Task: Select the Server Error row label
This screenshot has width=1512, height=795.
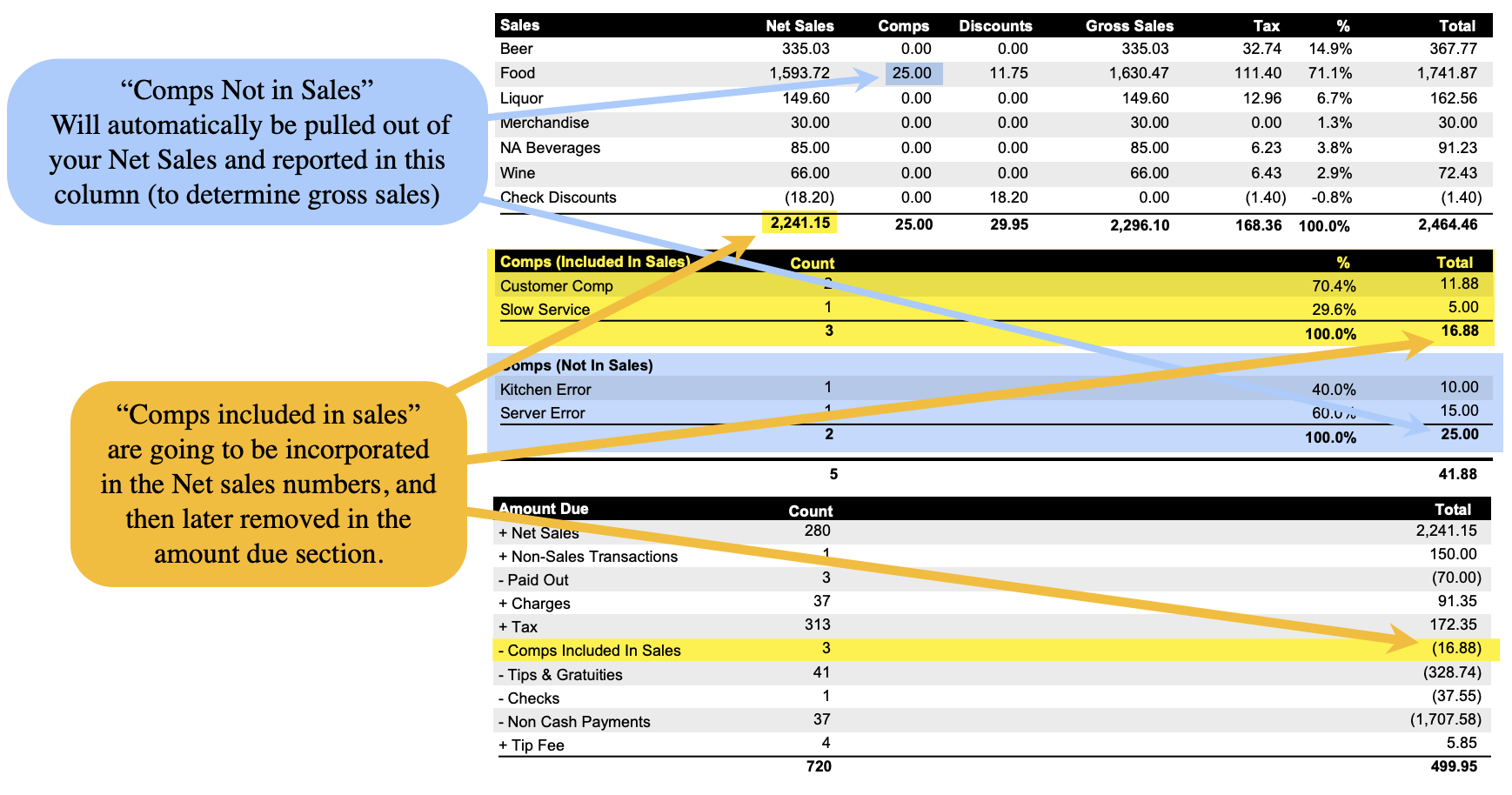Action: pyautogui.click(x=542, y=413)
